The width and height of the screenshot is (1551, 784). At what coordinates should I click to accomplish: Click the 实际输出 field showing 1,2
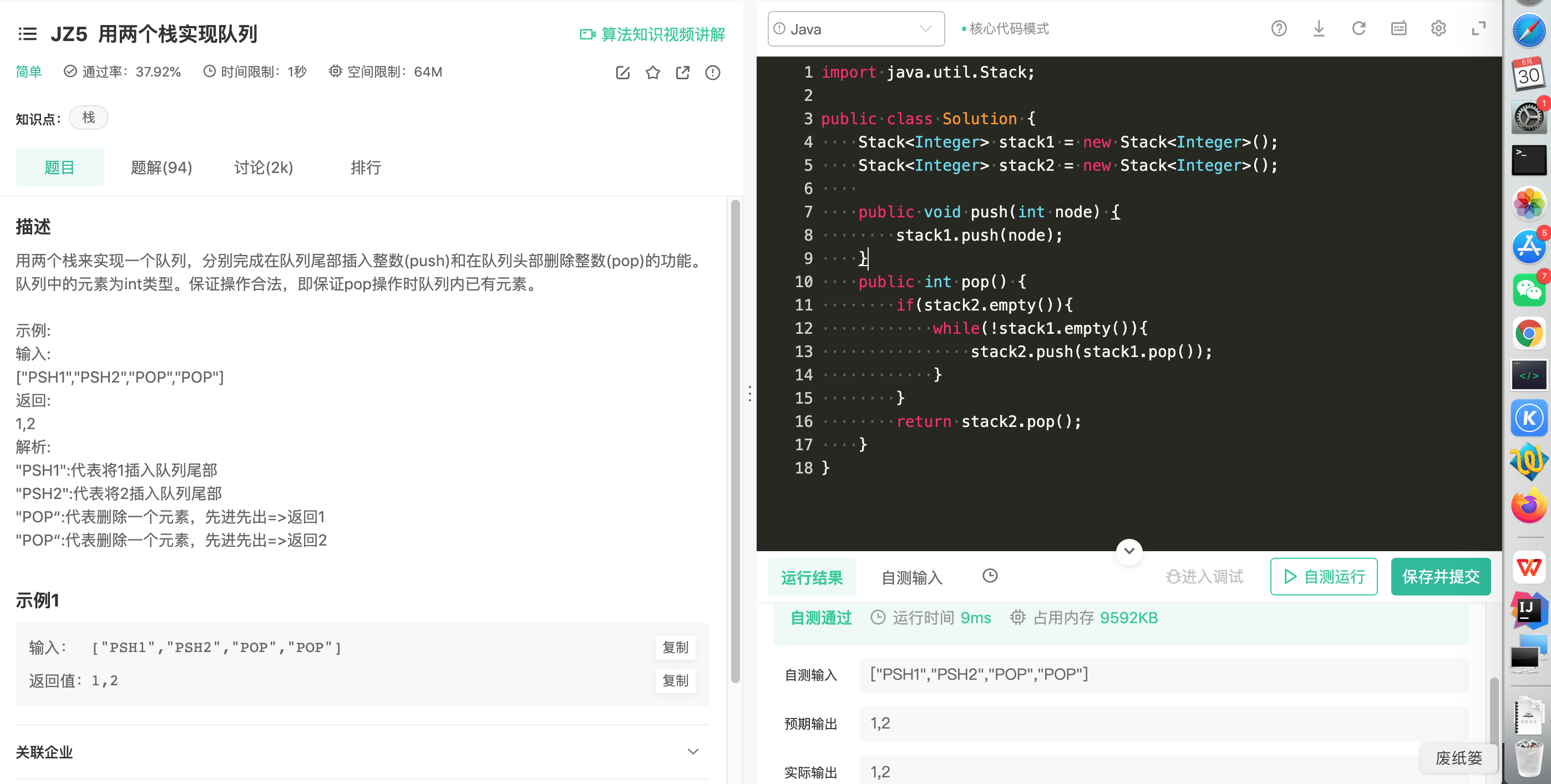1163,770
